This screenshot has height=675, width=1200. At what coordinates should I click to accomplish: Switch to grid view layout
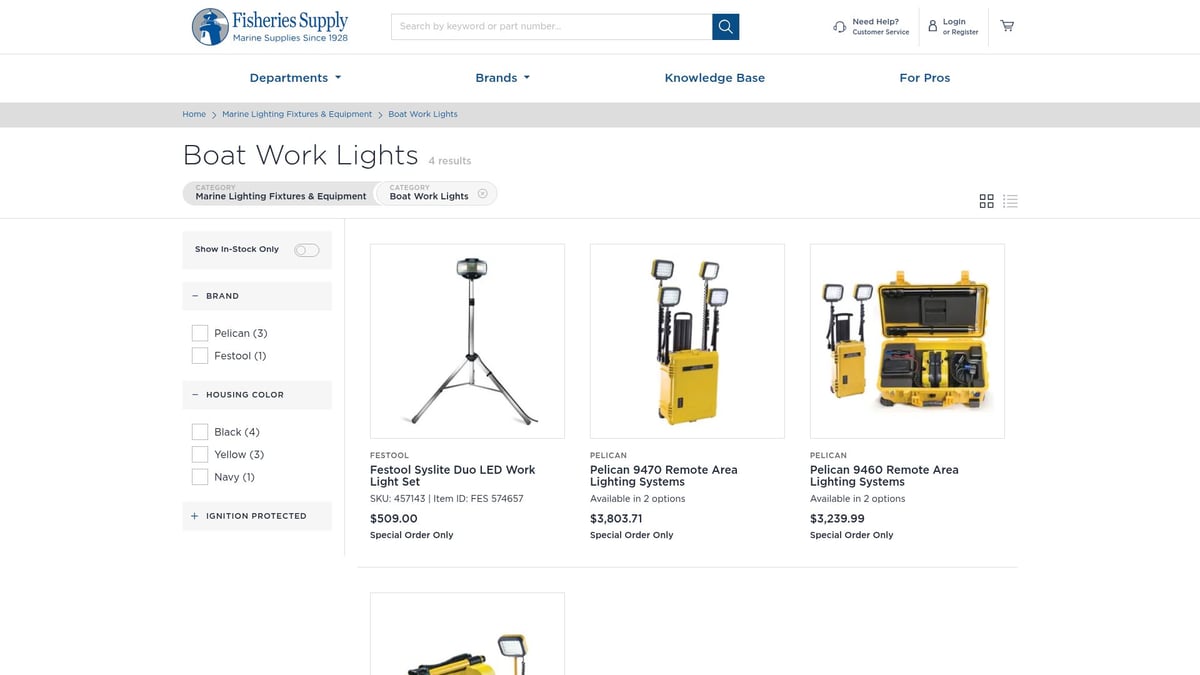(986, 200)
